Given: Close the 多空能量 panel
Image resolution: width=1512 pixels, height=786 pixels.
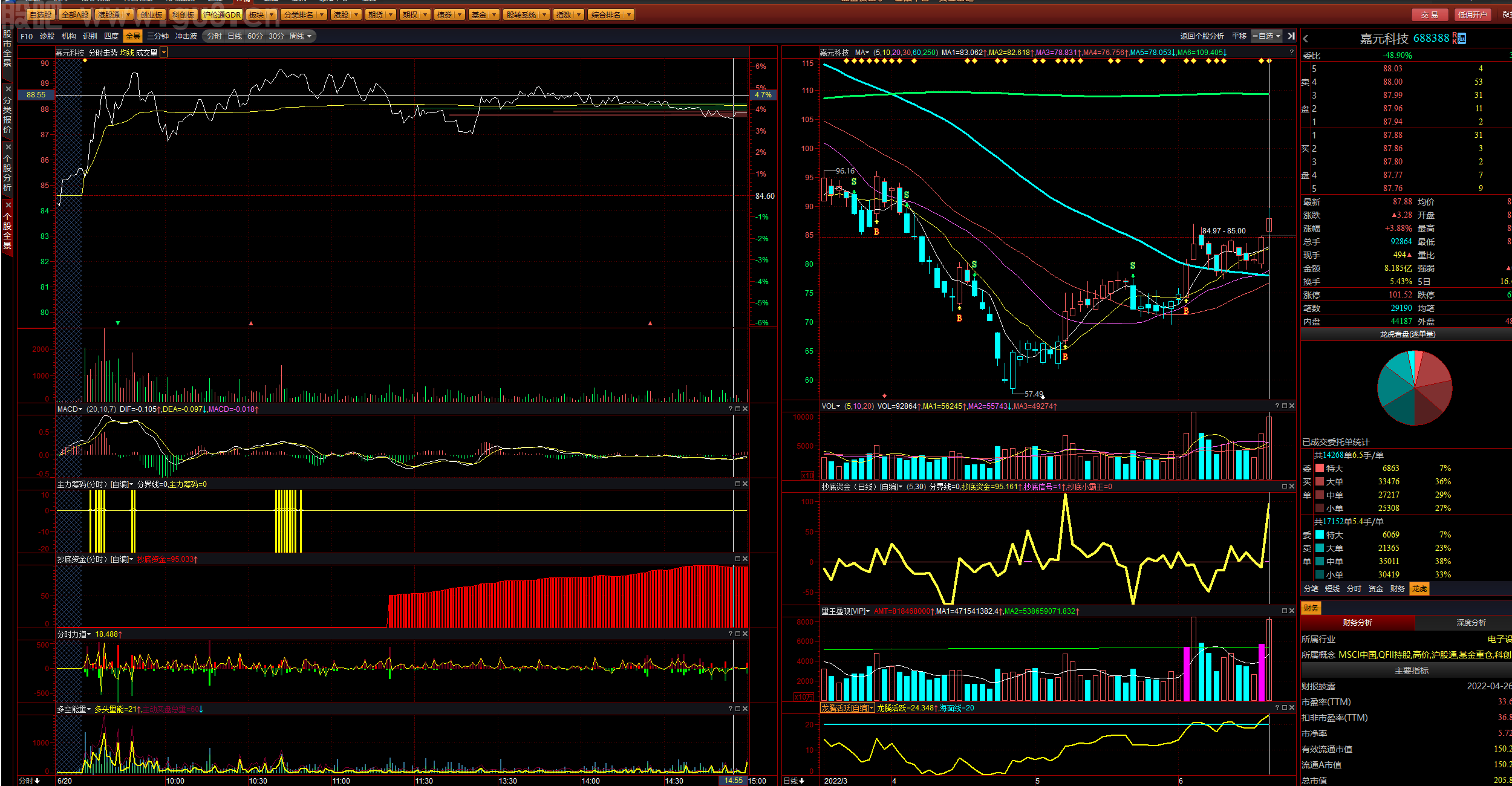Looking at the screenshot, I should [745, 709].
